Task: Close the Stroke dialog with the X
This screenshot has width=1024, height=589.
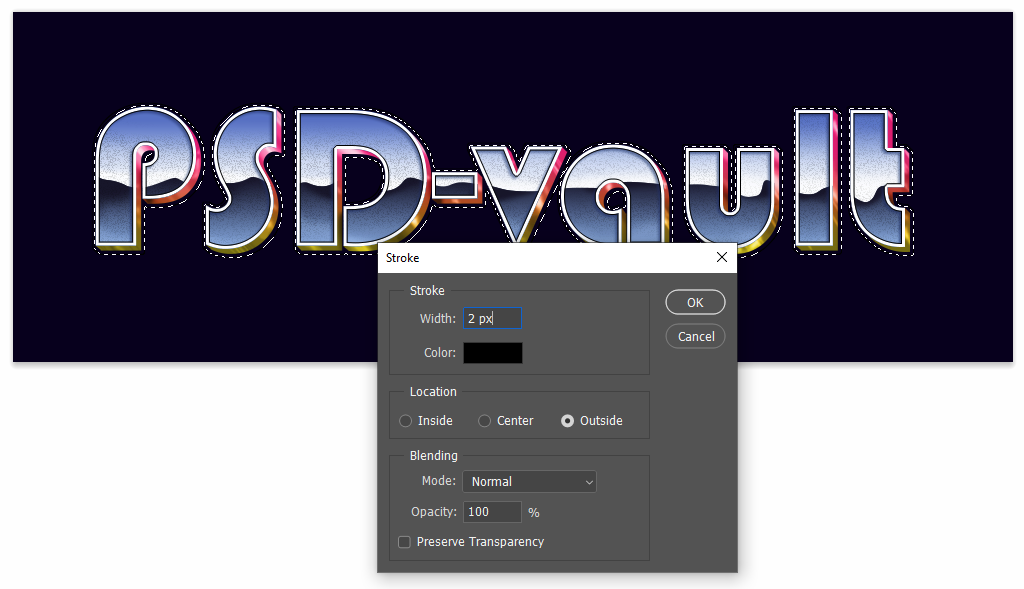Action: tap(722, 258)
